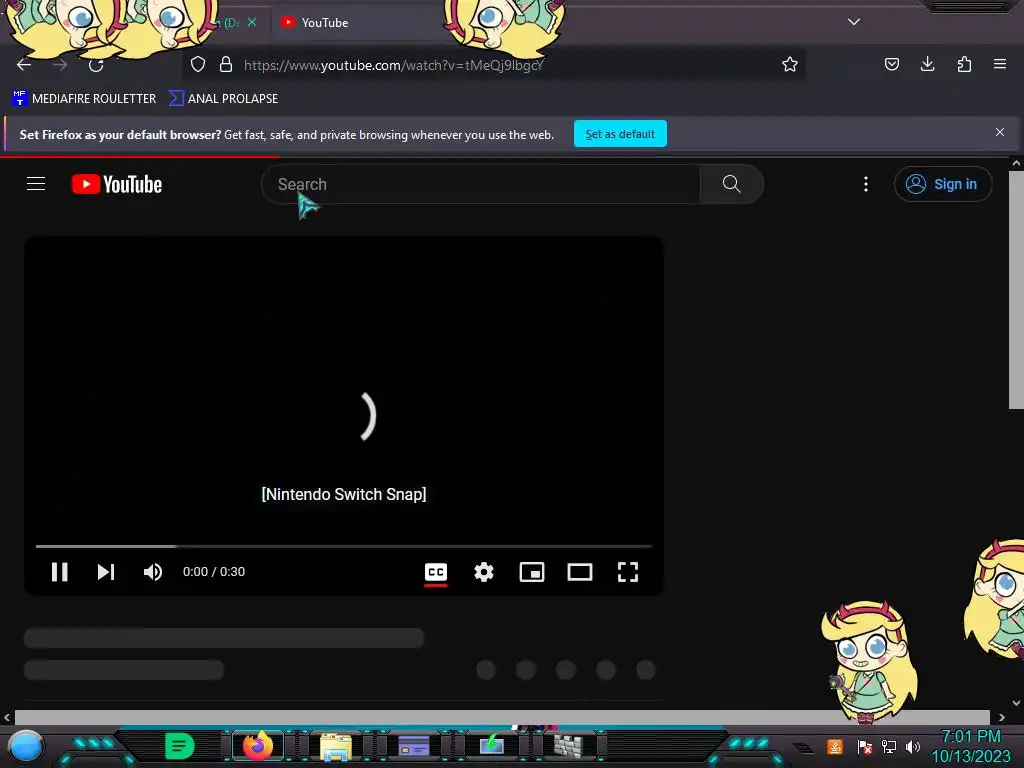1024x768 pixels.
Task: Open the green notes taskbar app
Action: coord(180,746)
